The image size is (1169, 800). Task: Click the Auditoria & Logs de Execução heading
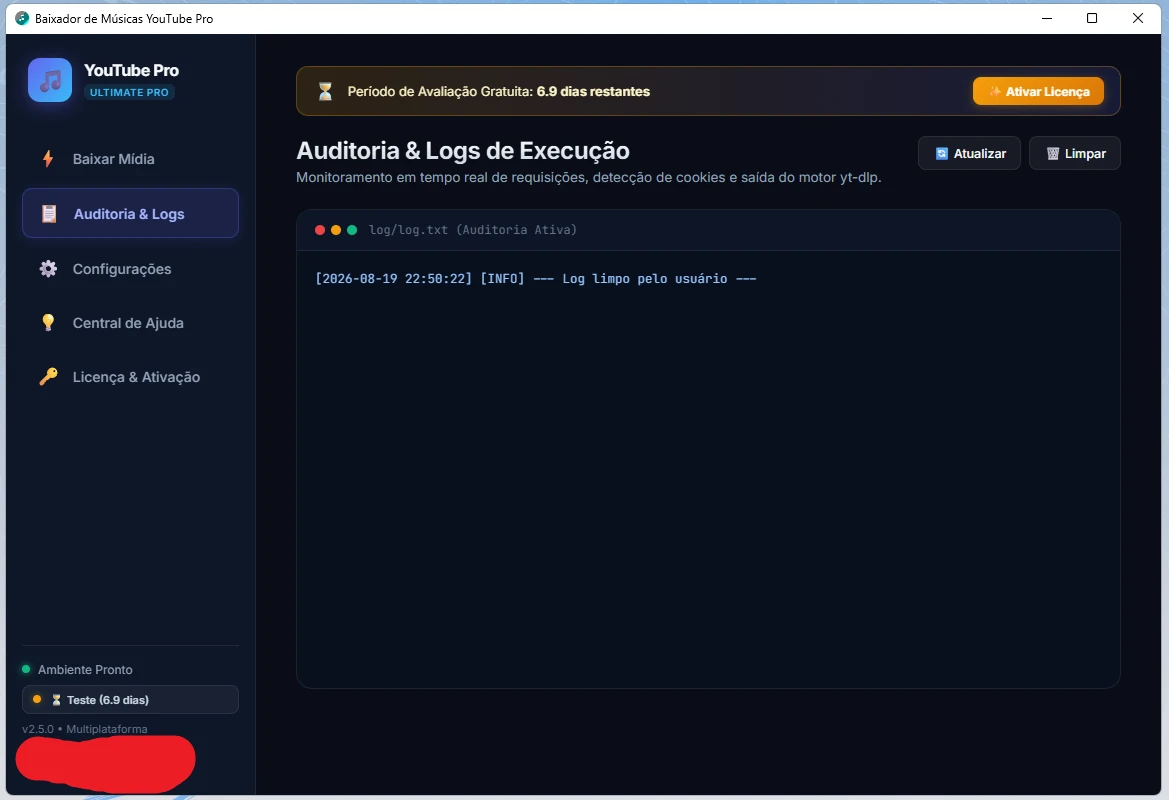point(463,151)
